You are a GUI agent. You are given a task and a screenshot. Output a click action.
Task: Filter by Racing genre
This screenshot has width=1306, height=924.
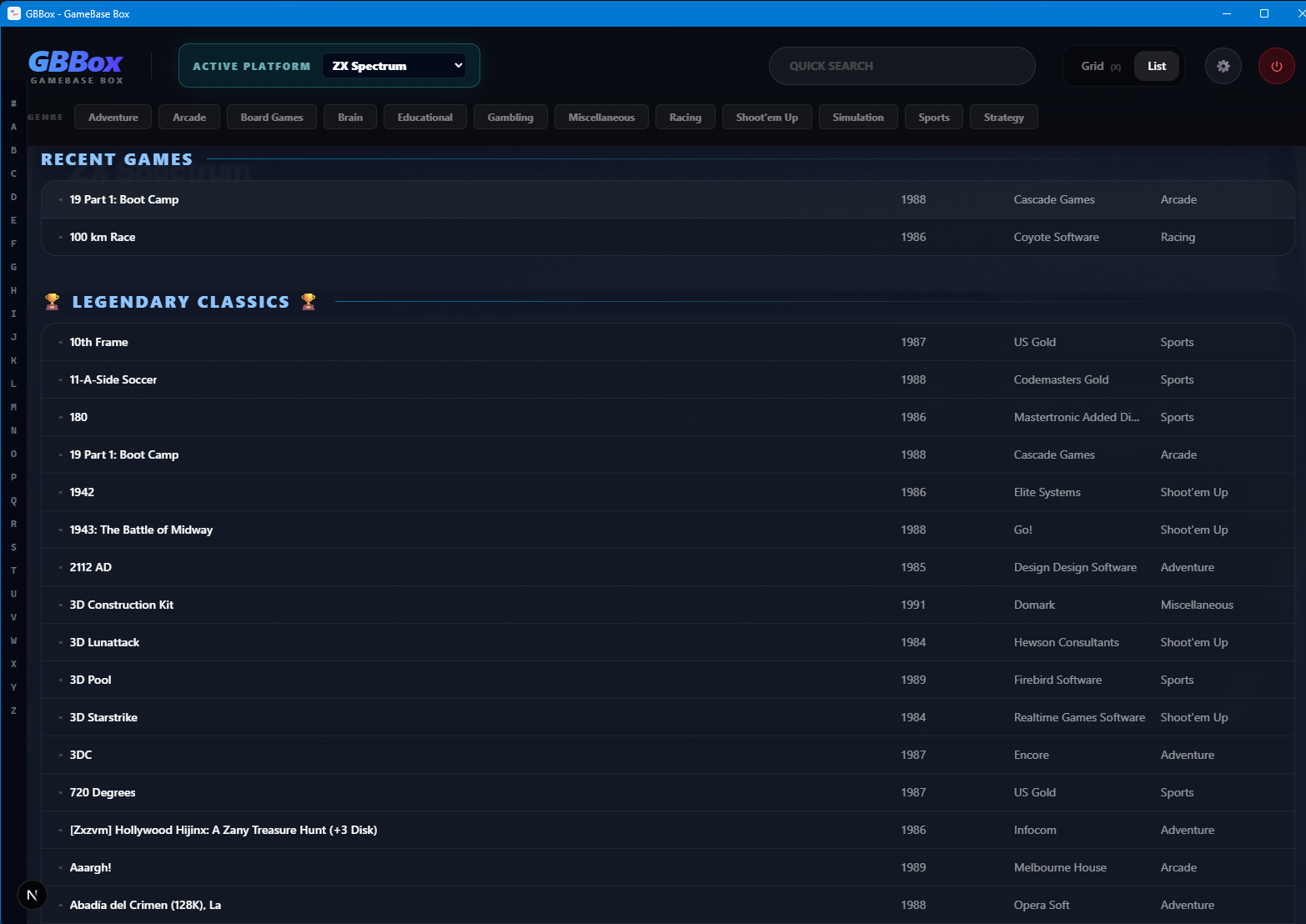coord(686,118)
